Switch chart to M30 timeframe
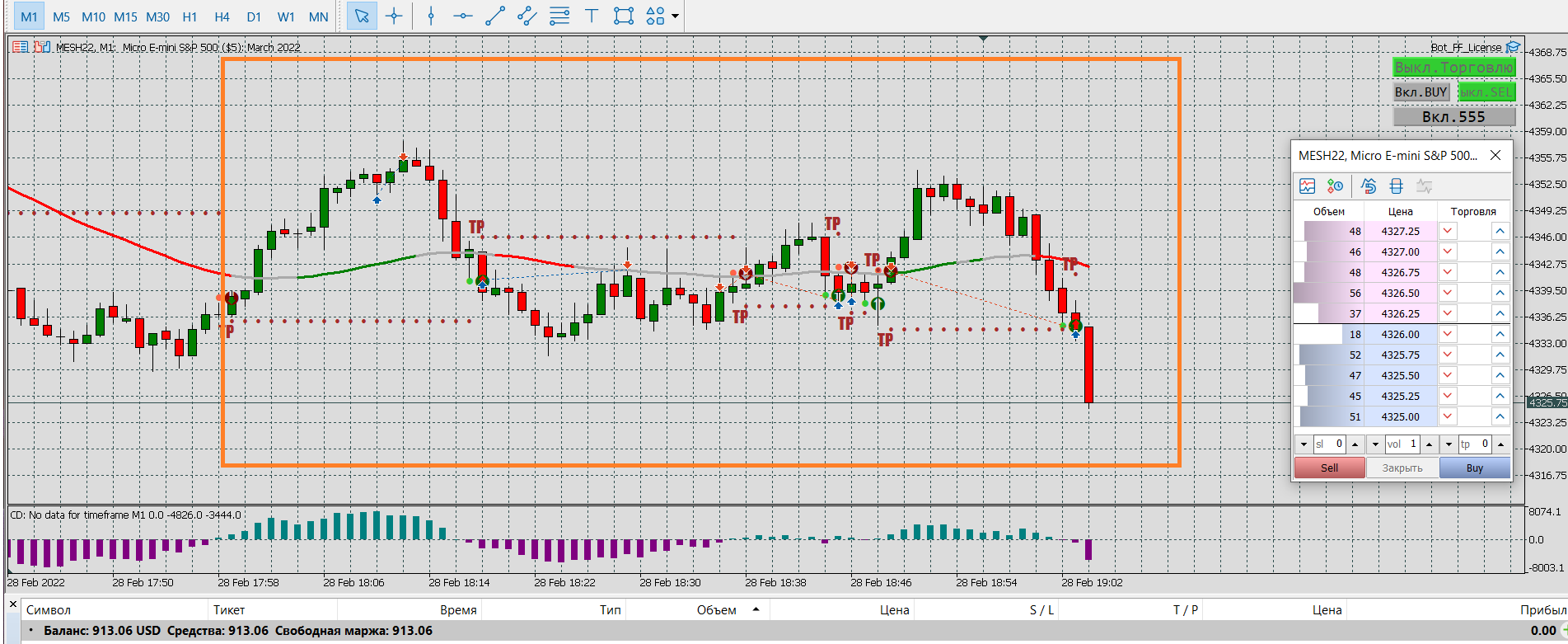 click(x=157, y=16)
